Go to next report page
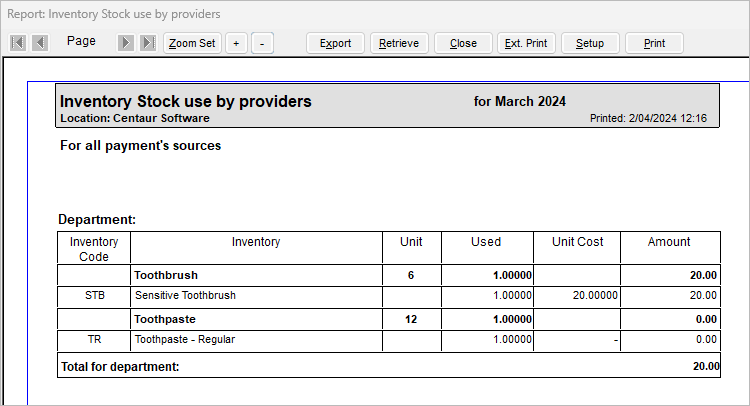750x406 pixels. tap(126, 43)
